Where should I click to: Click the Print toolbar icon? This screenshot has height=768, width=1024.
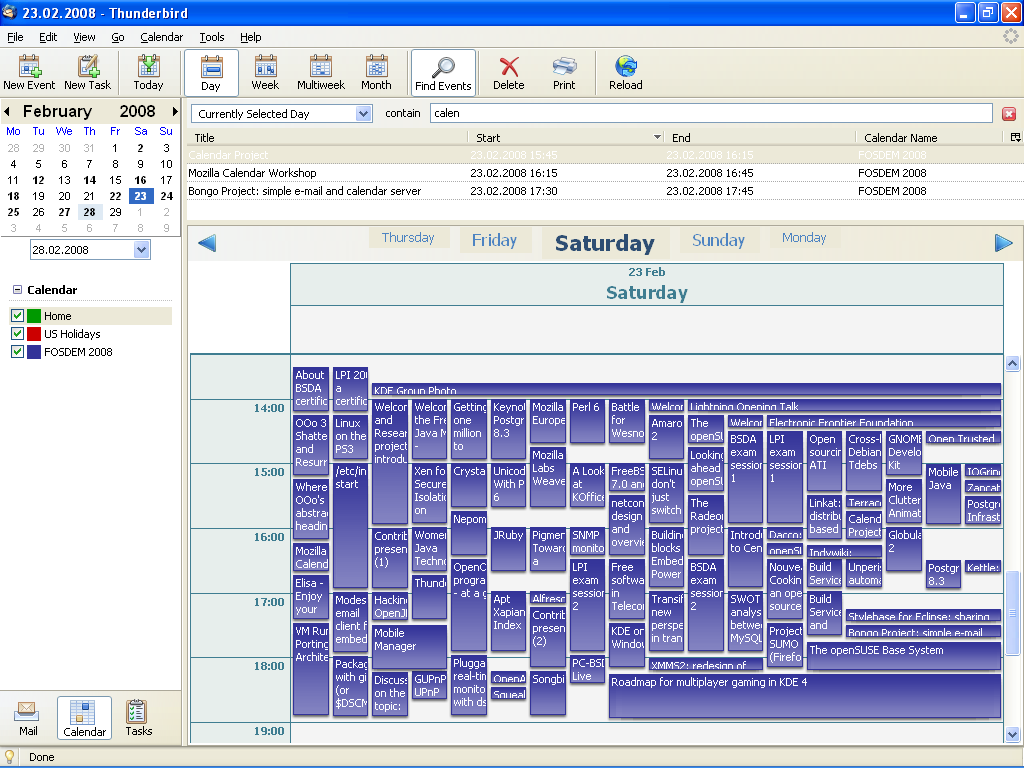click(564, 73)
